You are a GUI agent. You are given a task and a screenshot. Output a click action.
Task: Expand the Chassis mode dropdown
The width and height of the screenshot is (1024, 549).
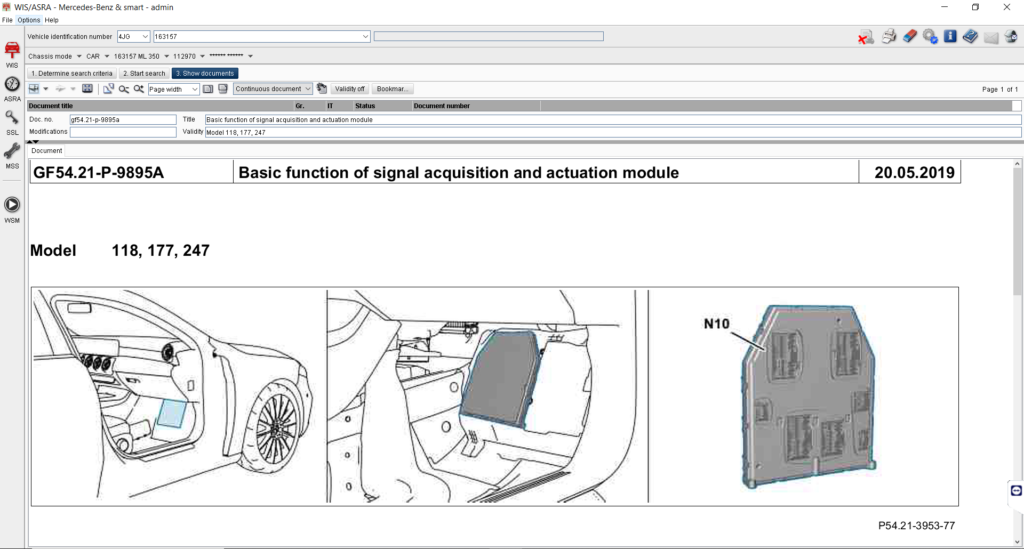(79, 56)
